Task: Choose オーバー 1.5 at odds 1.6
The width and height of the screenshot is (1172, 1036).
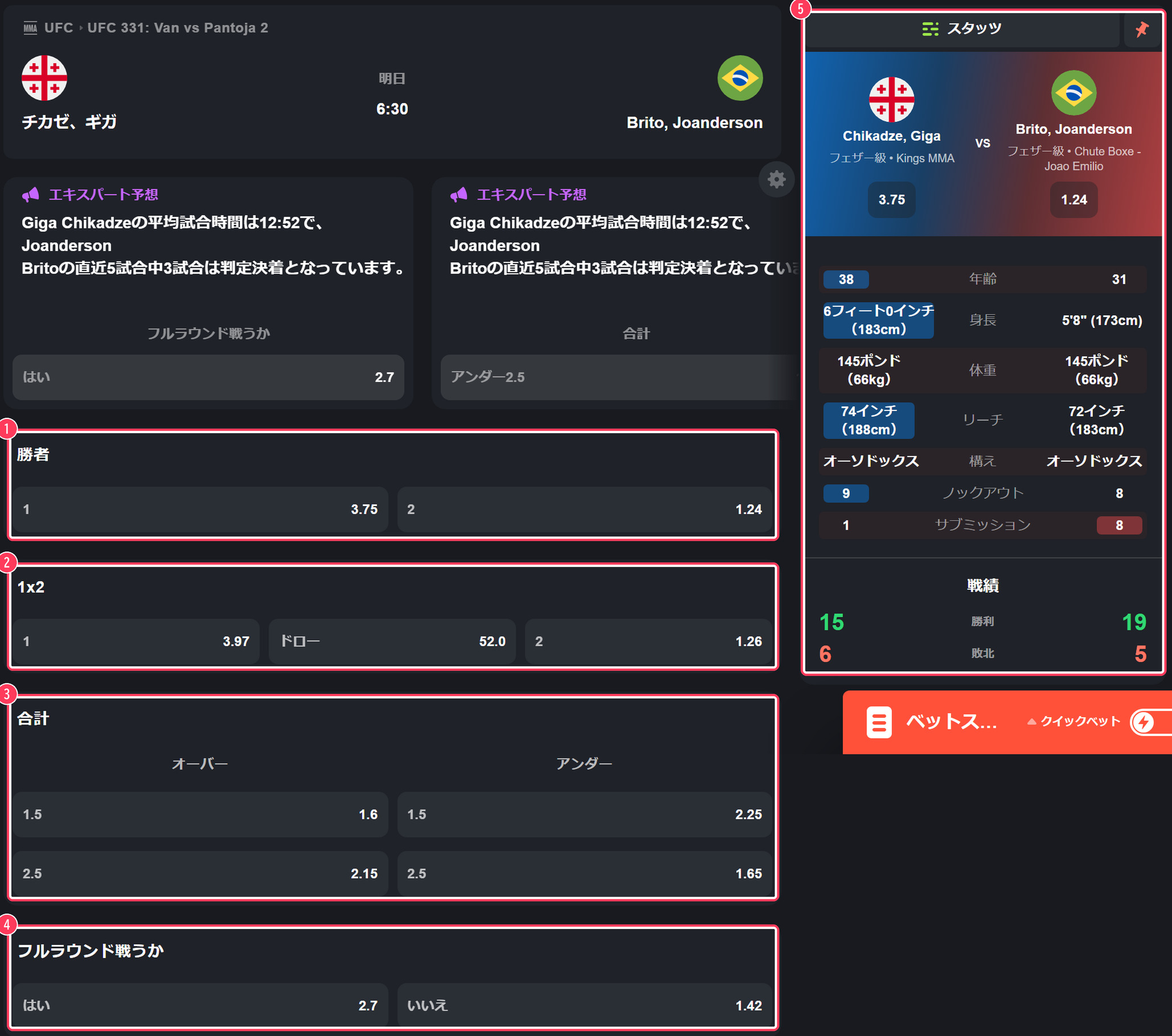Action: point(200,814)
